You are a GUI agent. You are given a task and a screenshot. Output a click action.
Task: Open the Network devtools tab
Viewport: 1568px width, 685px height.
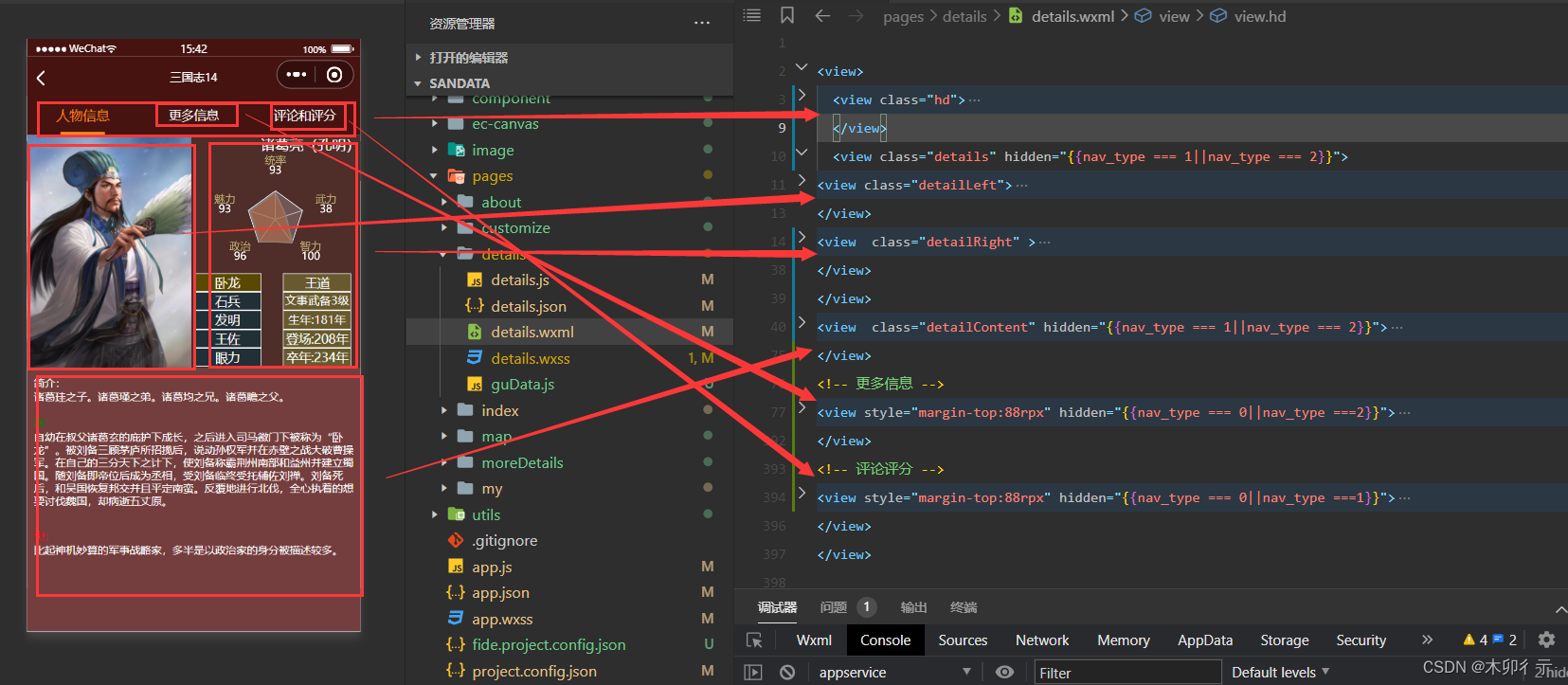1042,640
